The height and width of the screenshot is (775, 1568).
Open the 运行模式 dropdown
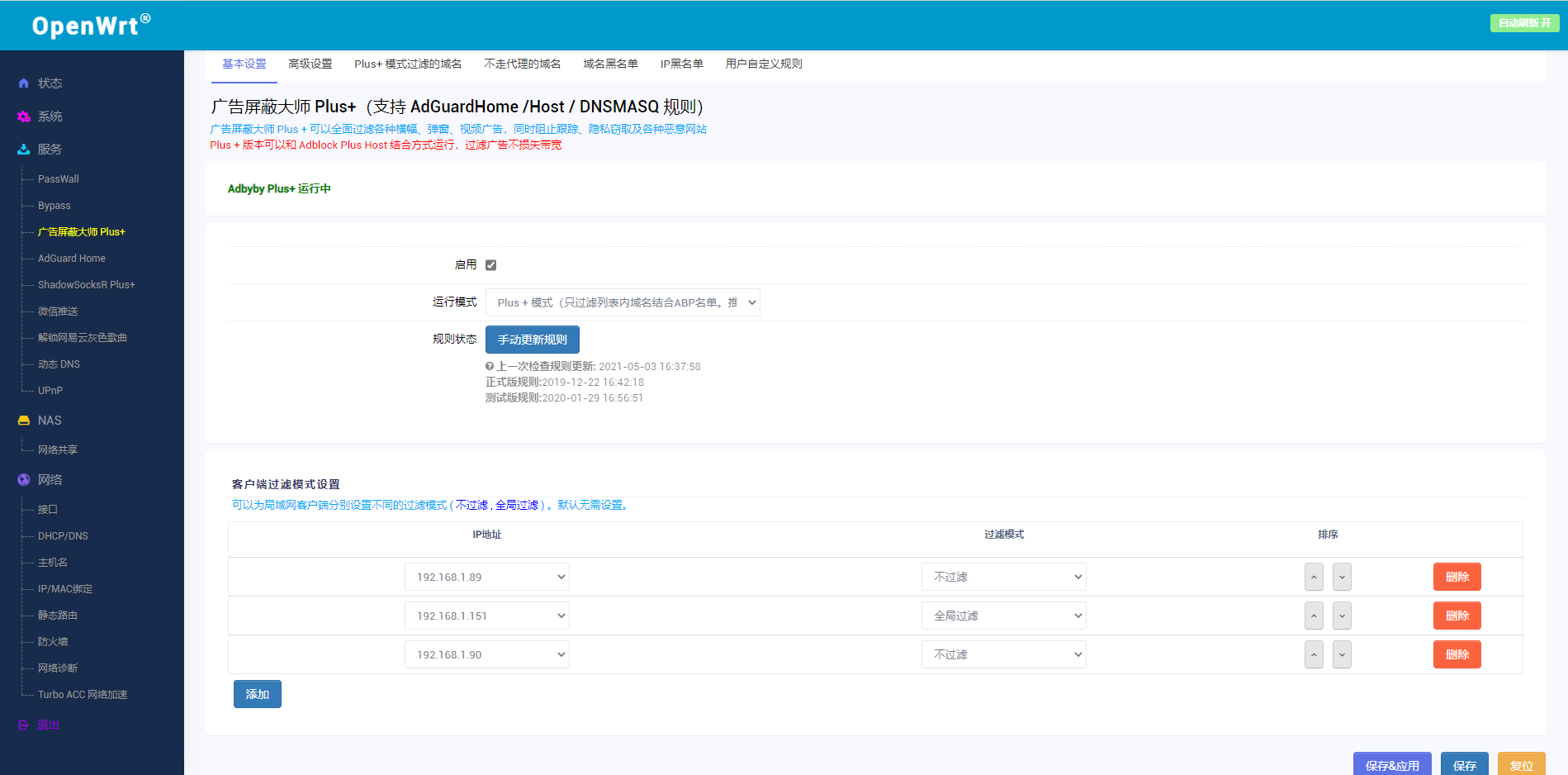[x=623, y=302]
